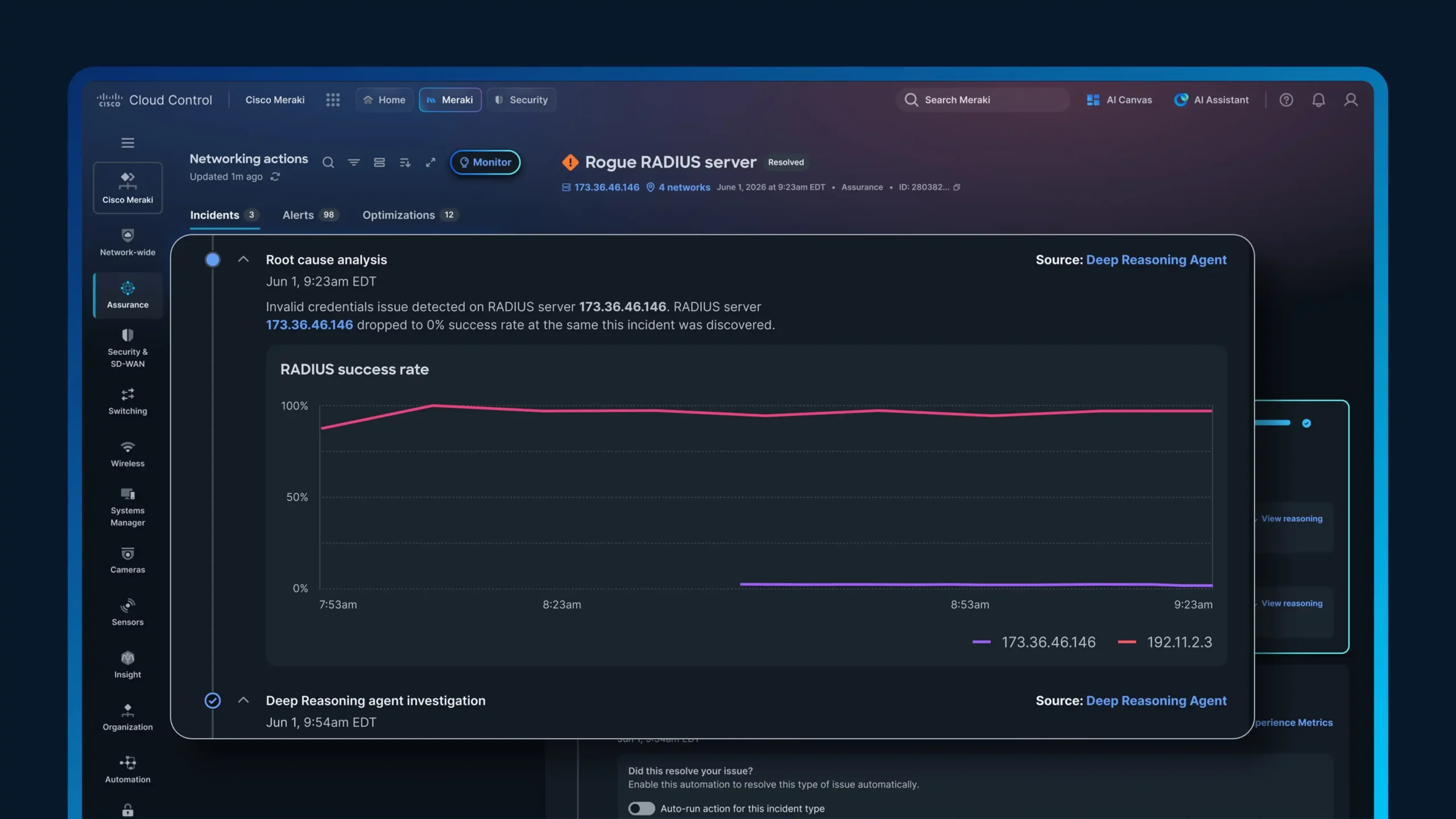Viewport: 1456px width, 819px height.
Task: Toggle red 192.11.2.3 legend entry
Action: click(1165, 642)
